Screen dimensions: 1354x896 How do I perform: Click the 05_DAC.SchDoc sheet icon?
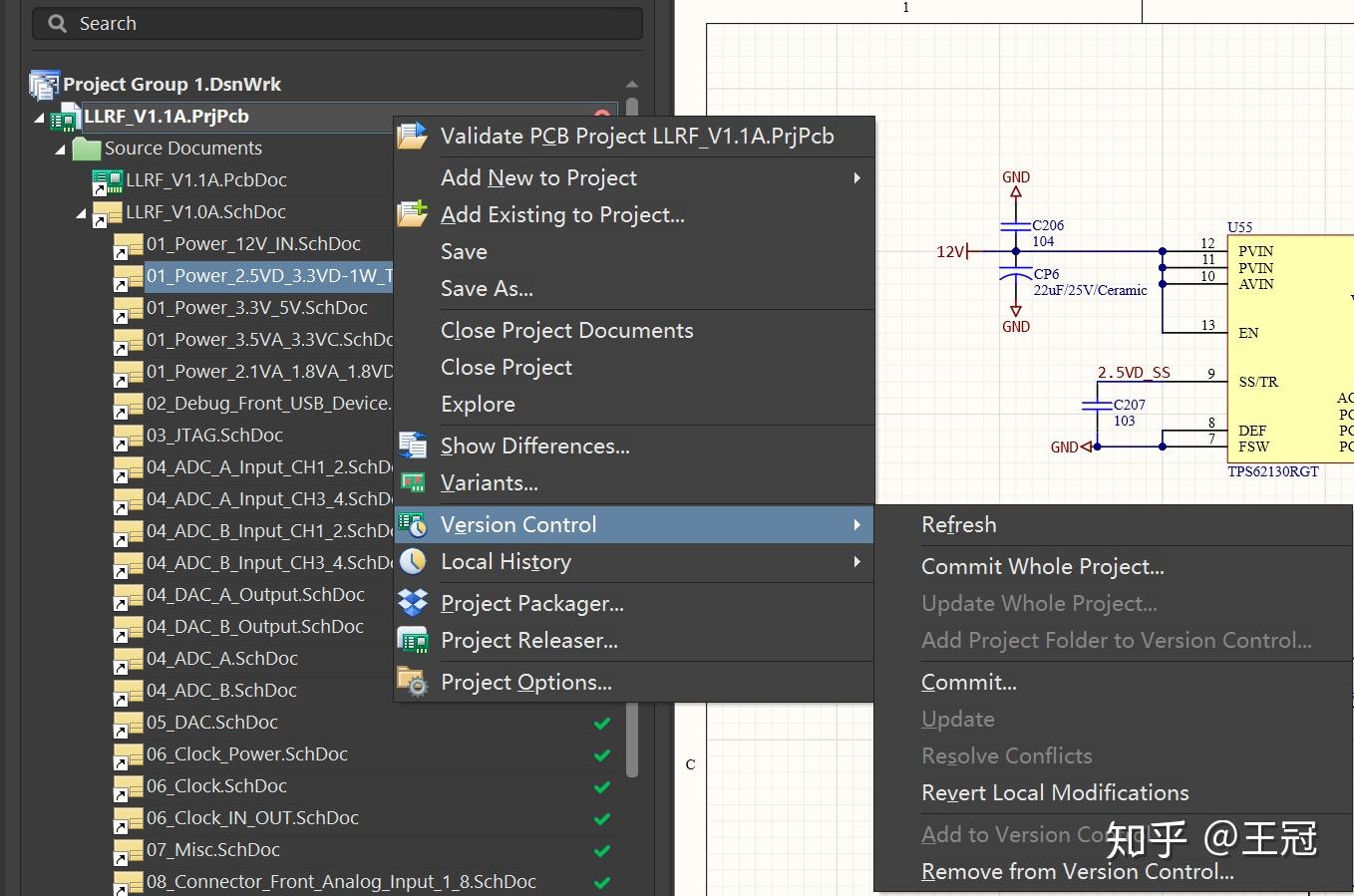coord(128,724)
